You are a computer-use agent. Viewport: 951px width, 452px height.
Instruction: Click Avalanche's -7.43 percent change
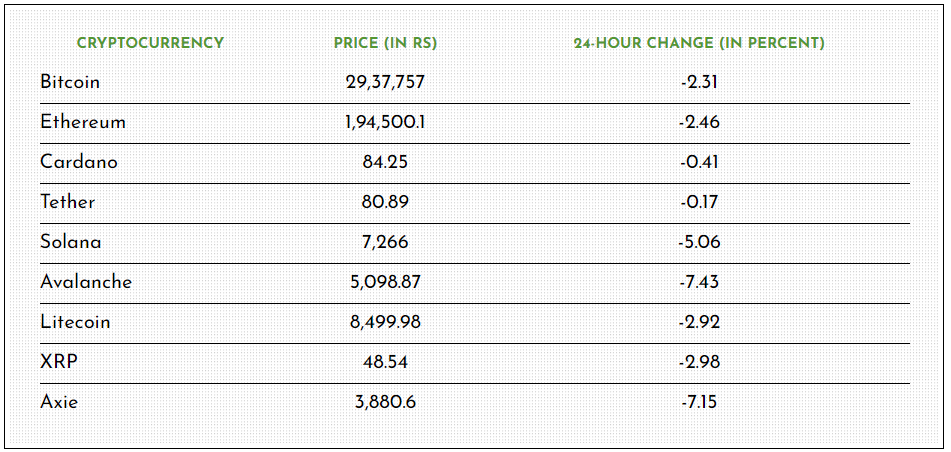699,282
